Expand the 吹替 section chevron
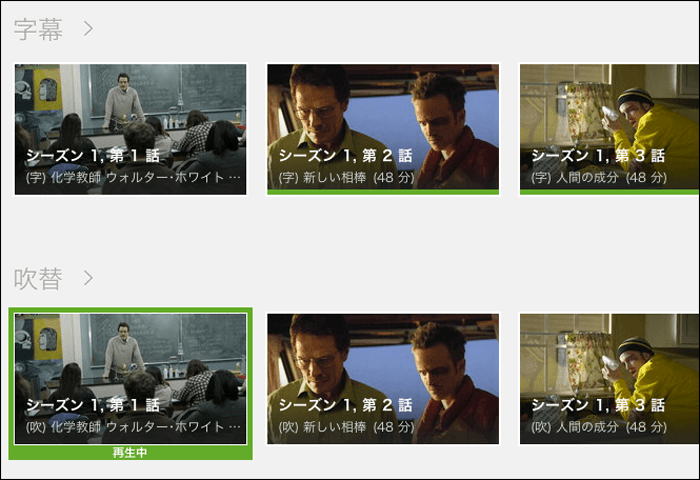 click(88, 278)
